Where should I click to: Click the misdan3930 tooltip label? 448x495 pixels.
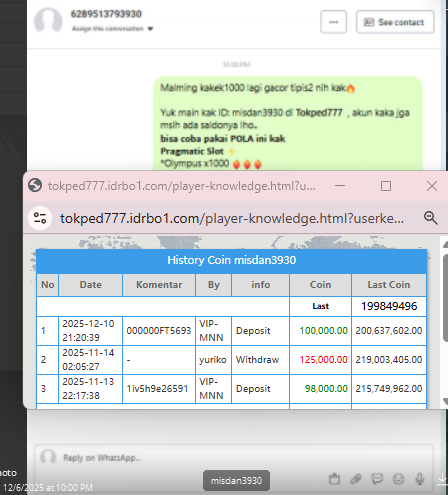tap(236, 481)
